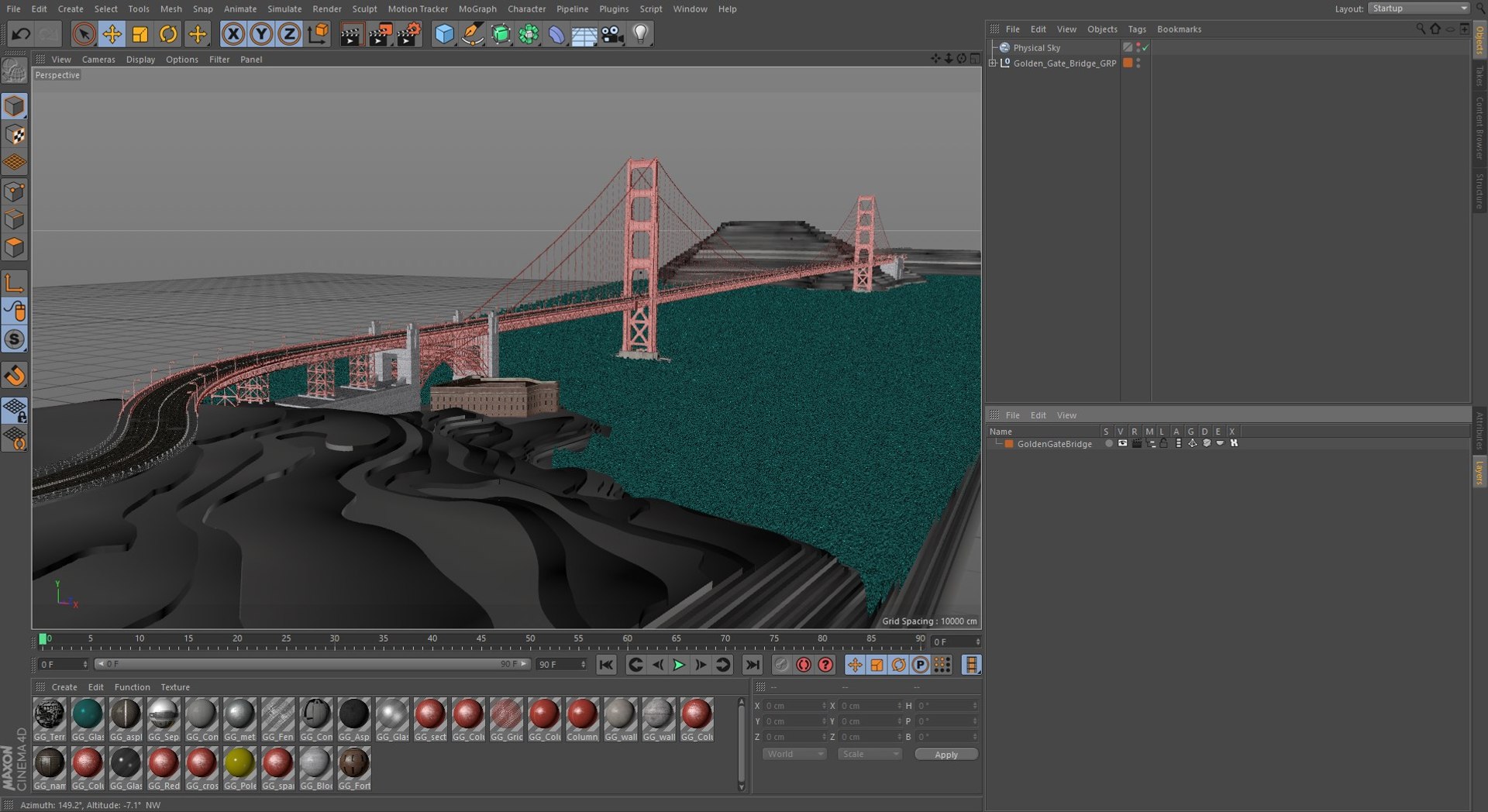The height and width of the screenshot is (812, 1488).
Task: Open the Plugins menu
Action: [614, 9]
